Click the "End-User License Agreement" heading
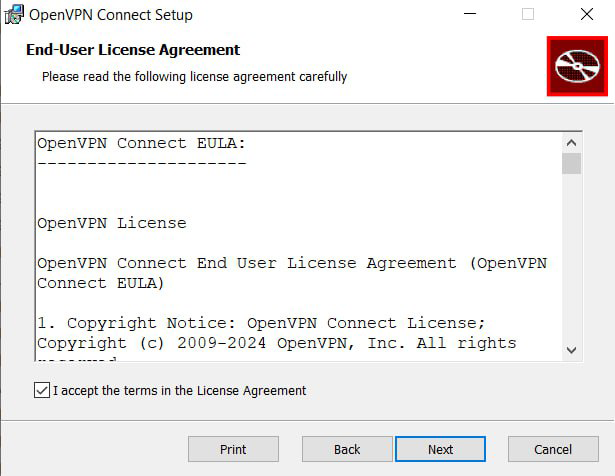Viewport: 615px width, 476px height. [131, 50]
